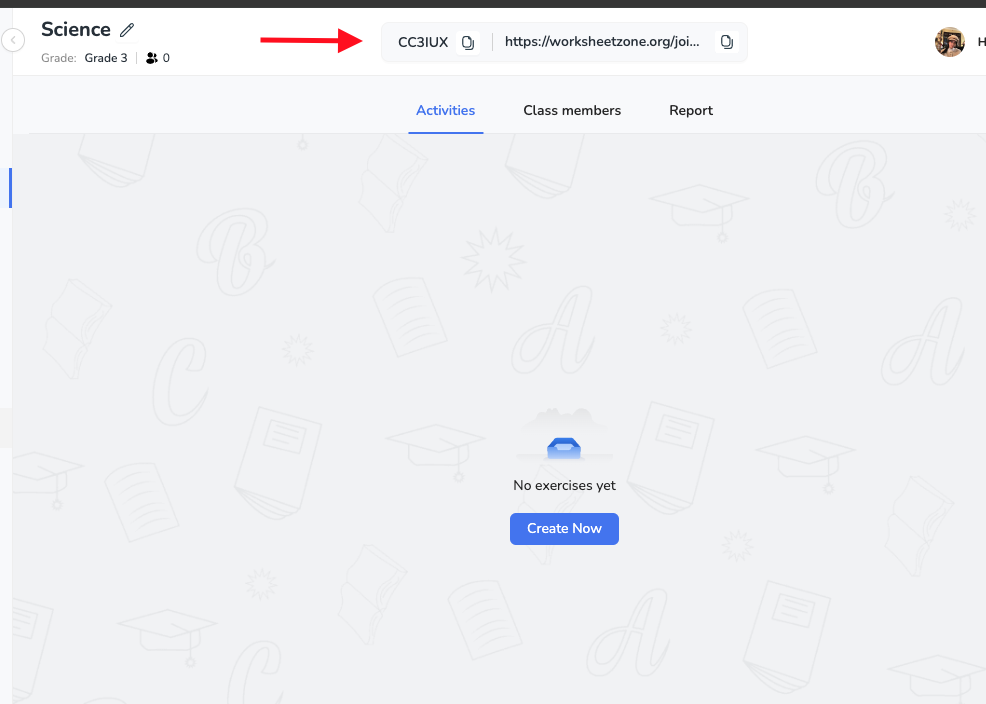Click the No exercises yet message
Screen dimensions: 986x704
tap(564, 485)
